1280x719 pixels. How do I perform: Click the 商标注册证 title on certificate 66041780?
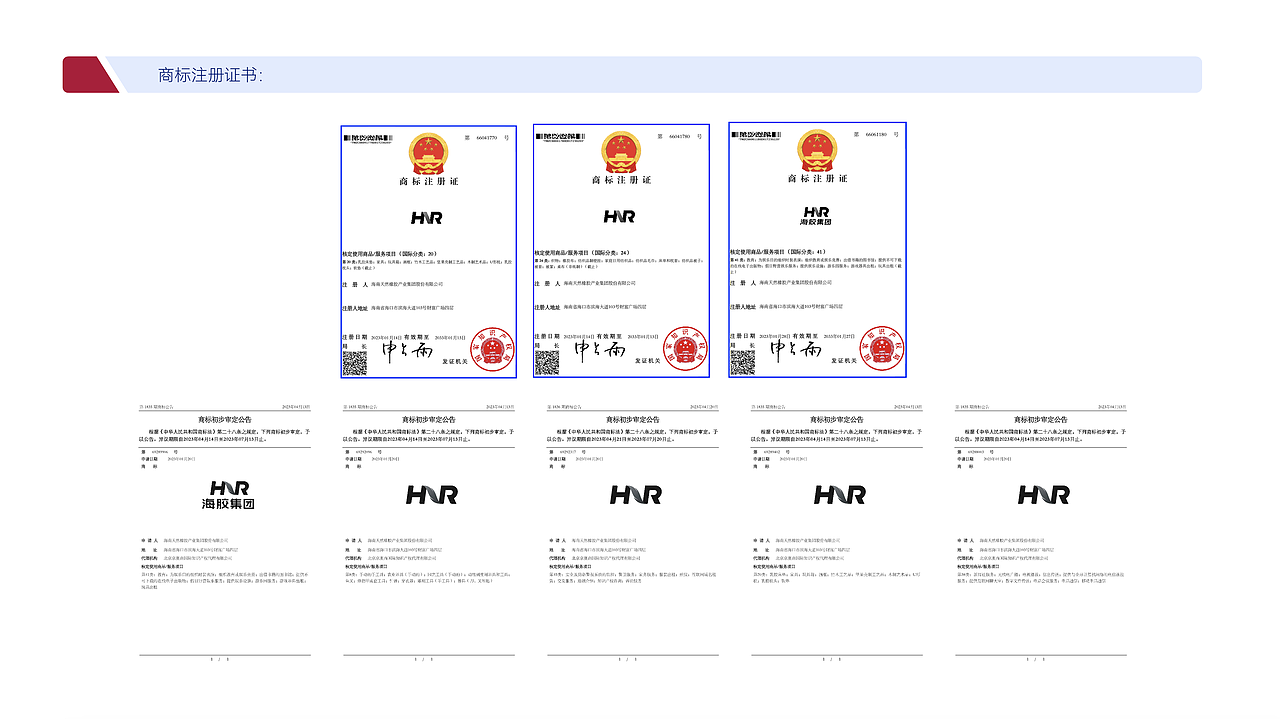pyautogui.click(x=620, y=180)
